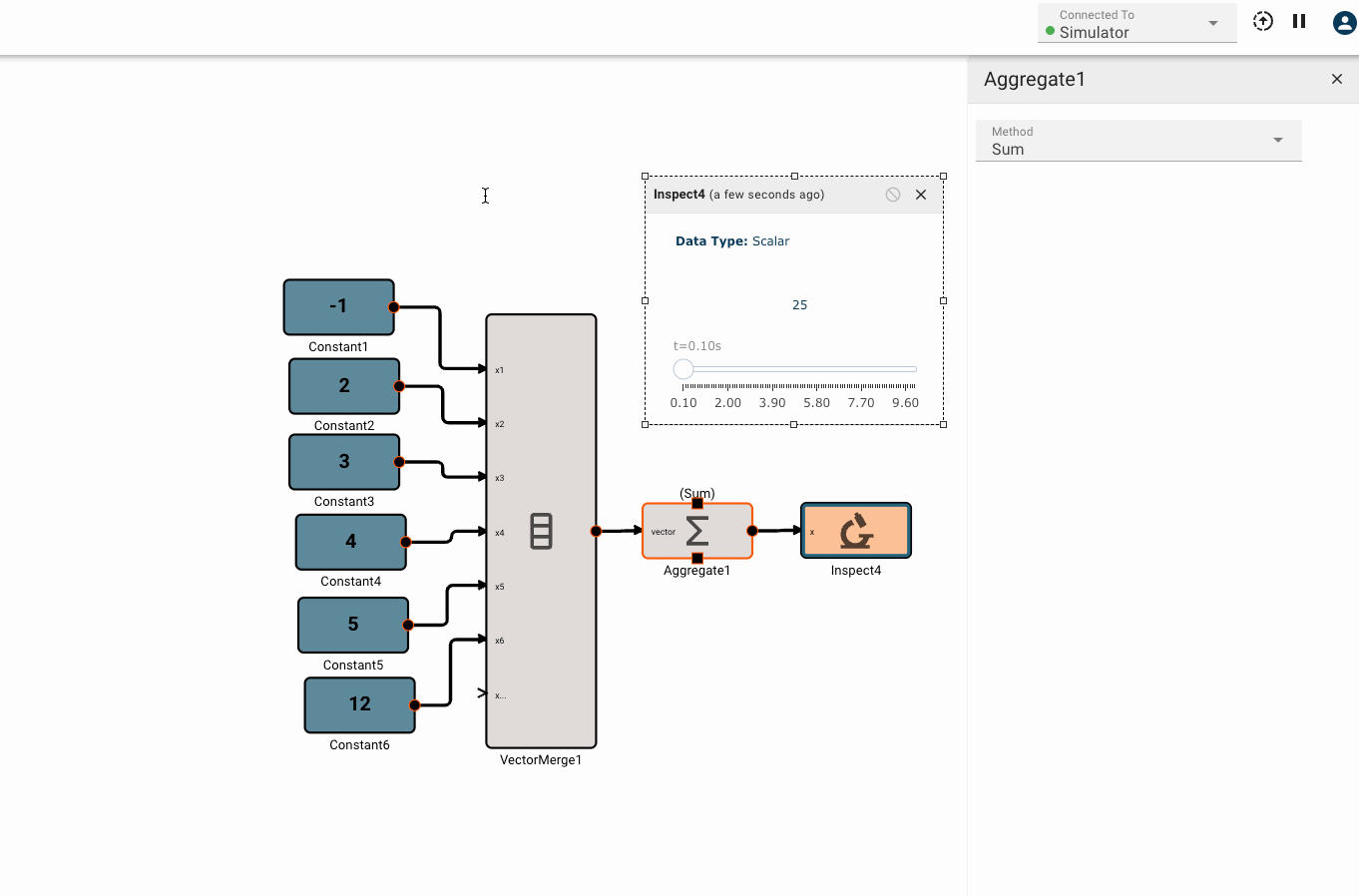Select the Constant2 block with value 2

344,386
